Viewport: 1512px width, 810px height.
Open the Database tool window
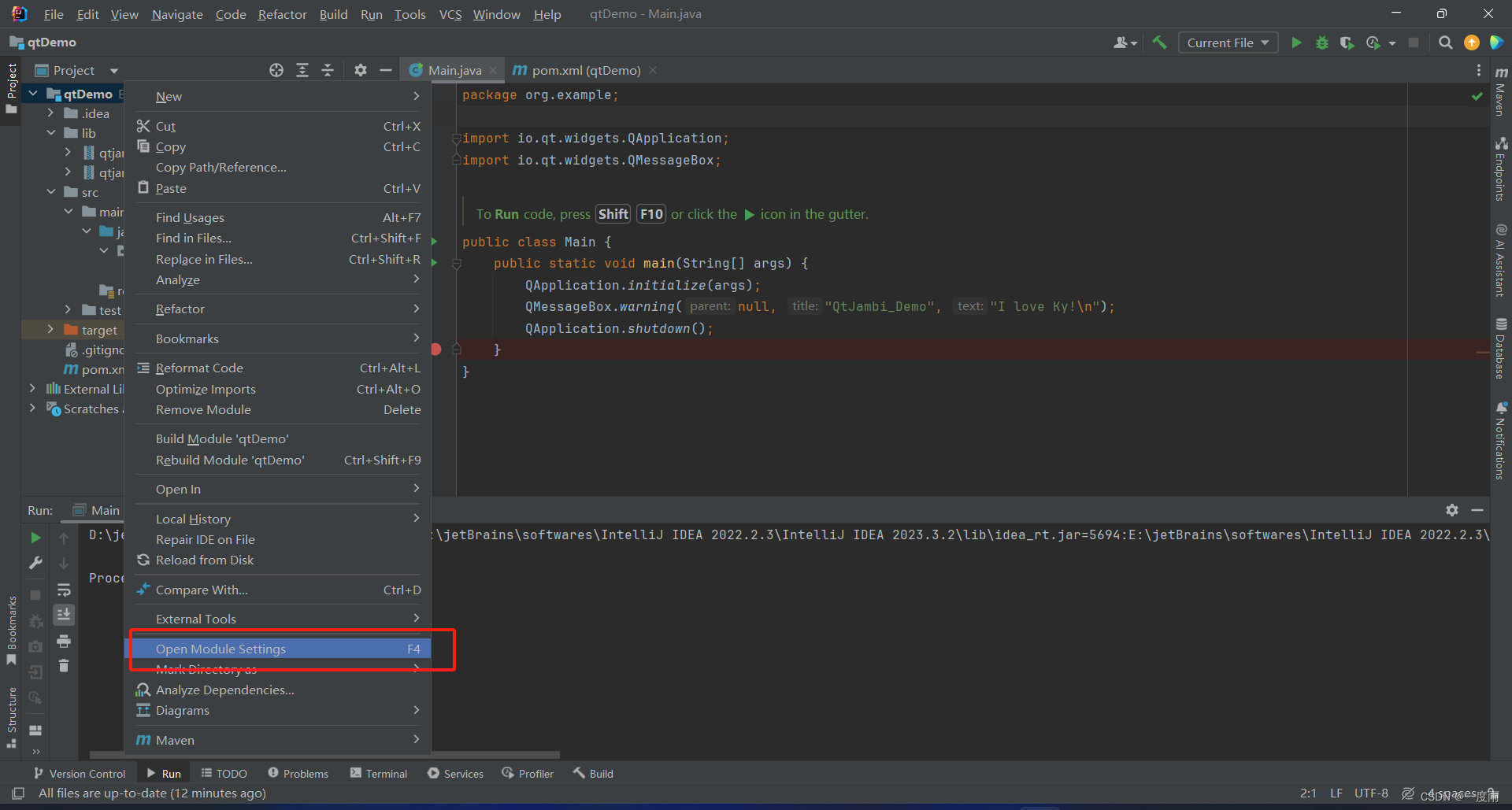pyautogui.click(x=1501, y=346)
